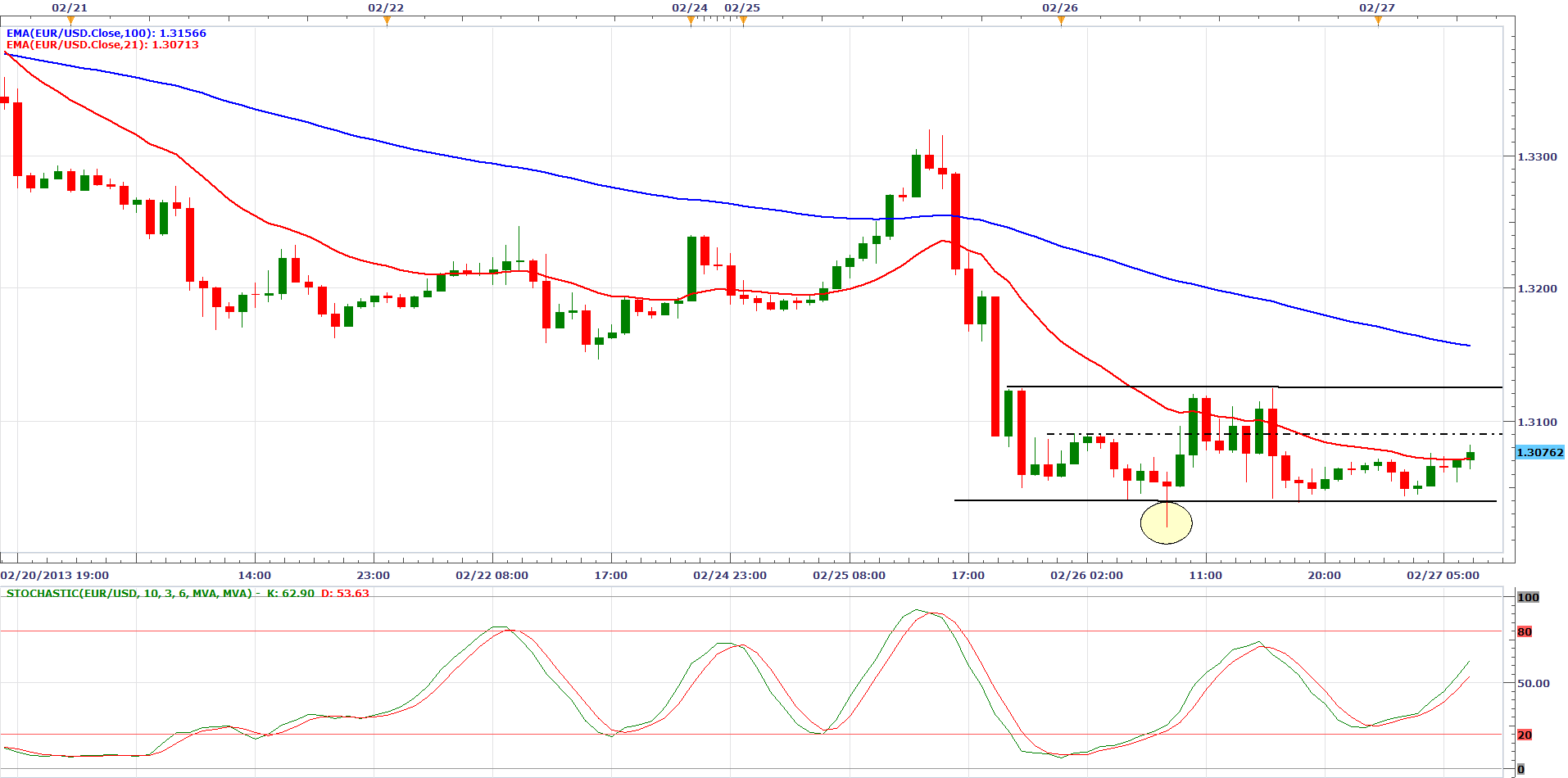Screen dimensions: 1568x778
Task: Click the 02/20/2013 19:00 time axis label
Action: pos(55,575)
